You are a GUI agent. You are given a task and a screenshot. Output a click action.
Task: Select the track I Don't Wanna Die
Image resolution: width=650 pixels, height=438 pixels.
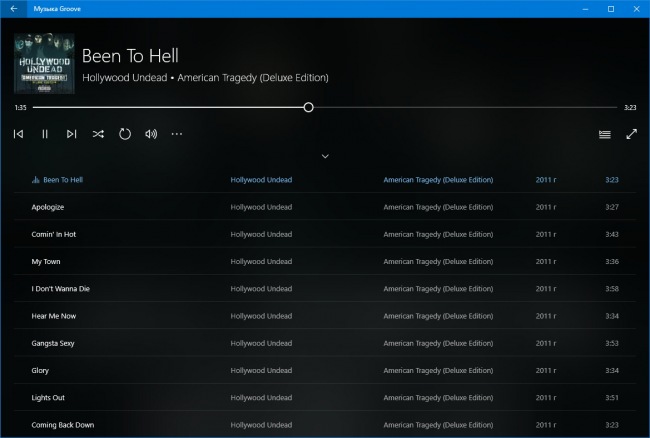point(325,289)
